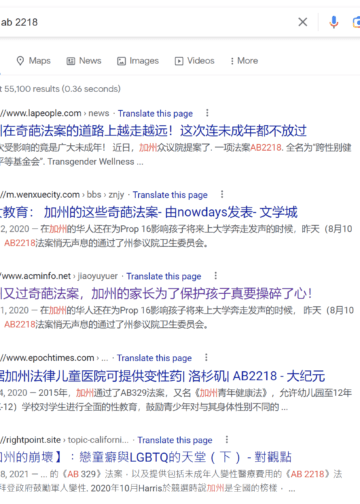The width and height of the screenshot is (360, 504).
Task: Click in the search box containing ab 2218
Action: (147, 22)
